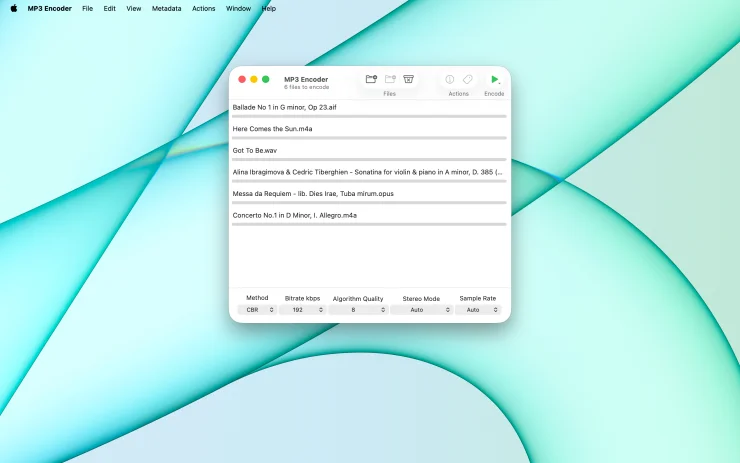The image size is (740, 463).
Task: Click progress bar under Ballade No 1
Action: click(x=369, y=116)
